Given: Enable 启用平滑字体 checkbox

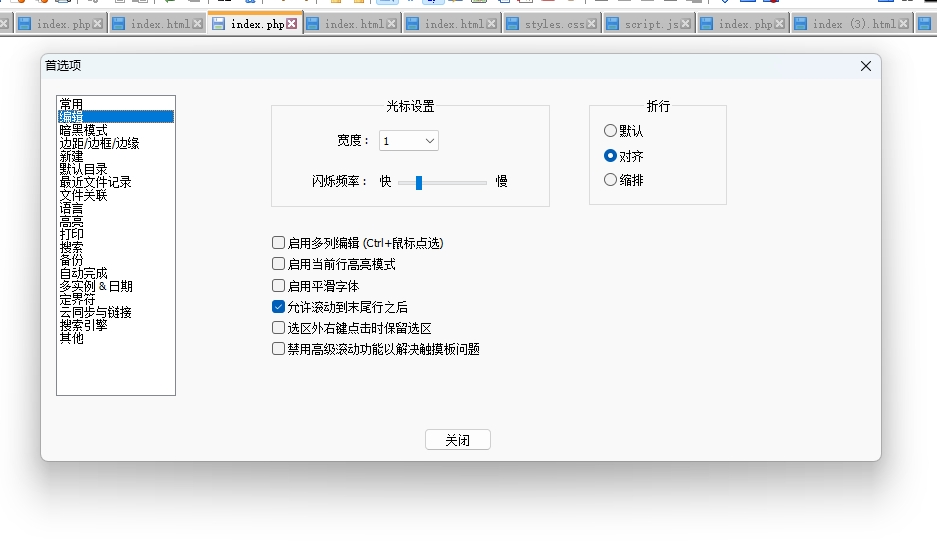Looking at the screenshot, I should click(279, 286).
